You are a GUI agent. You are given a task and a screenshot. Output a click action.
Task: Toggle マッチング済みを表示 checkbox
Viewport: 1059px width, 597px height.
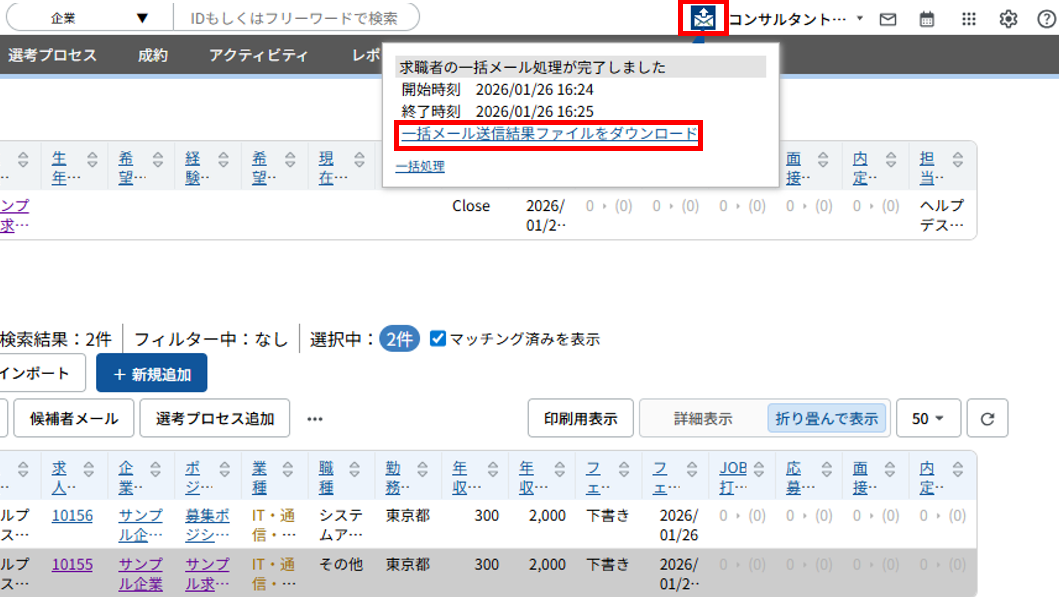coord(437,339)
